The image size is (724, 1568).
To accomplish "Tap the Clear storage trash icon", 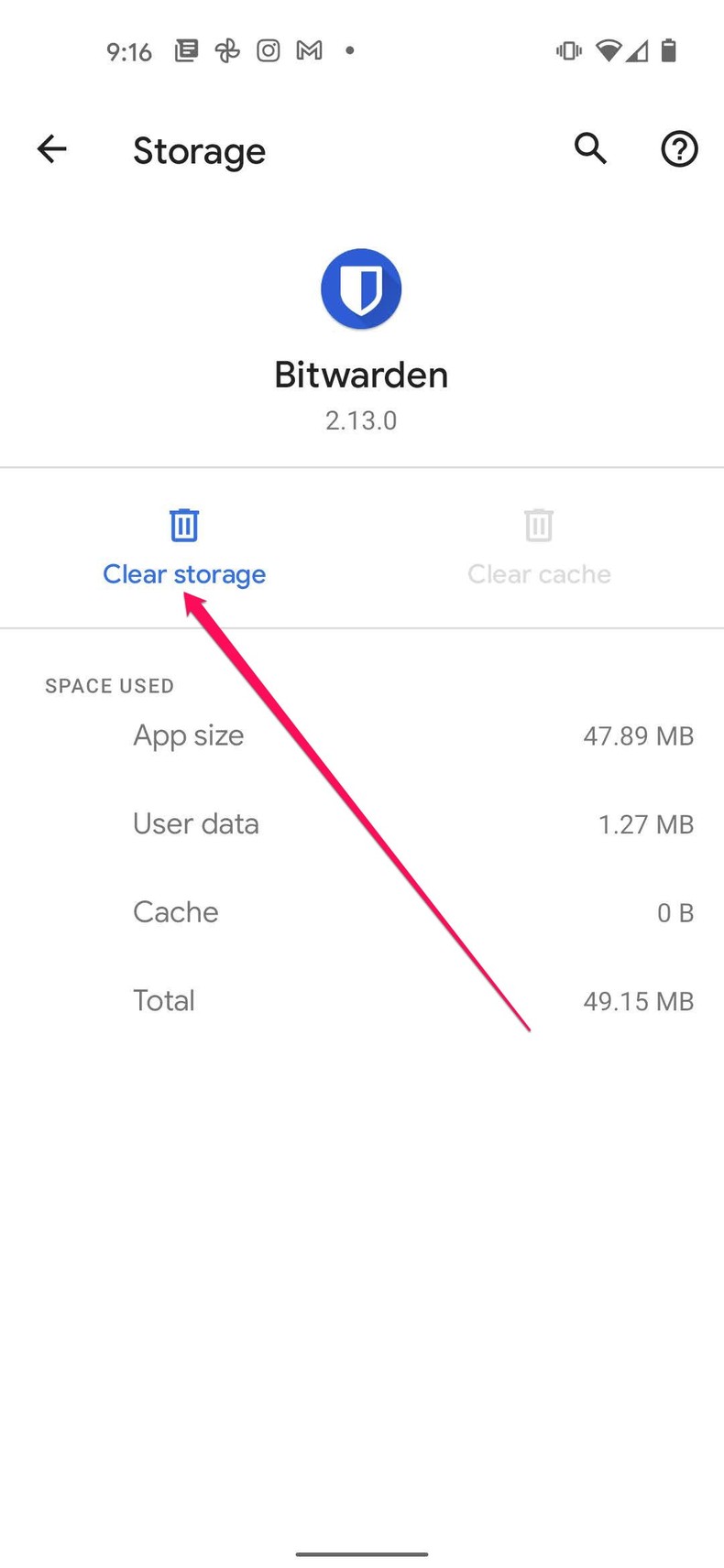I will click(x=183, y=525).
